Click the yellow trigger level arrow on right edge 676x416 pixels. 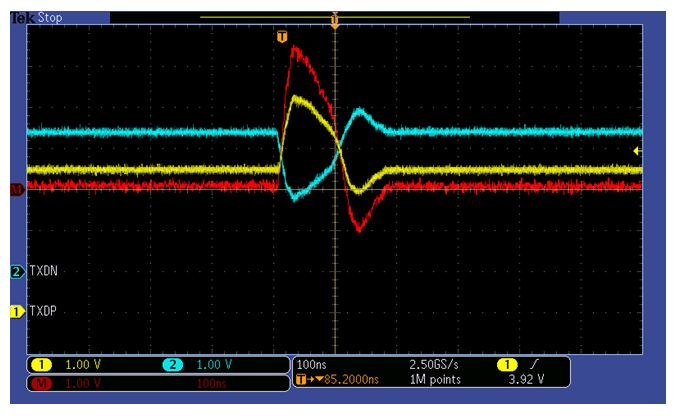pos(637,151)
